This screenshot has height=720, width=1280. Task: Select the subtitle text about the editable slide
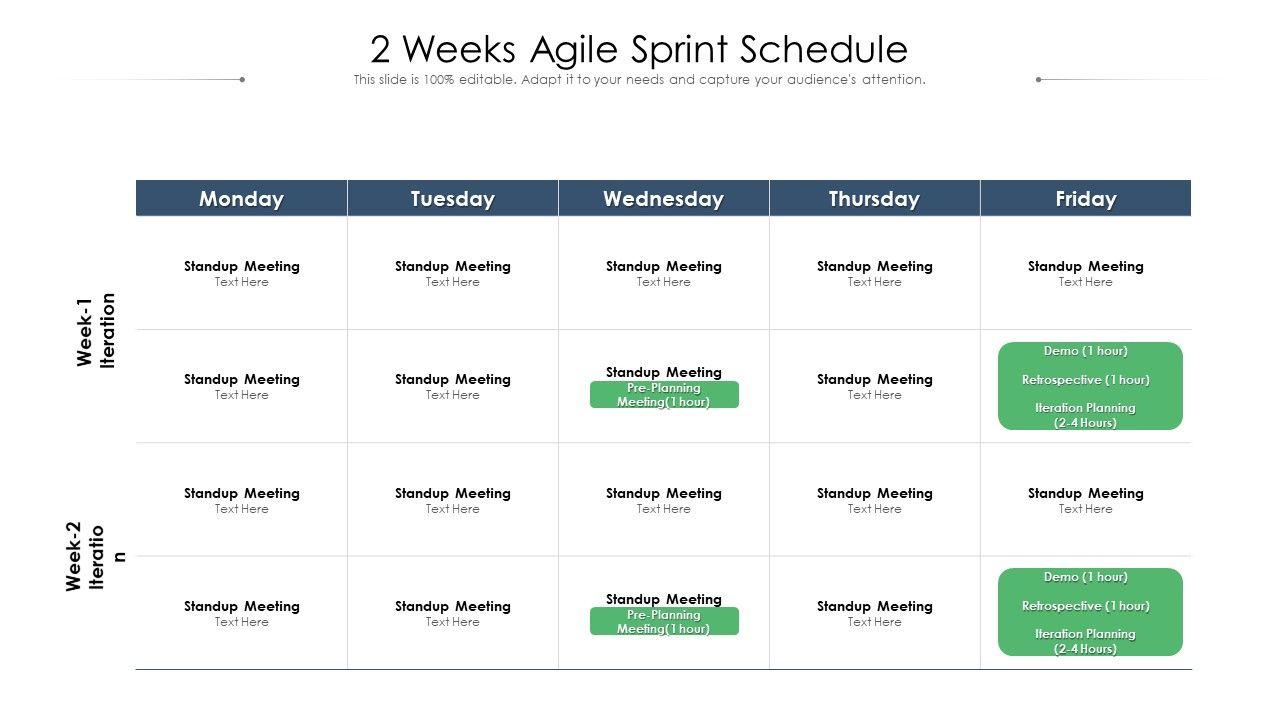coord(639,80)
